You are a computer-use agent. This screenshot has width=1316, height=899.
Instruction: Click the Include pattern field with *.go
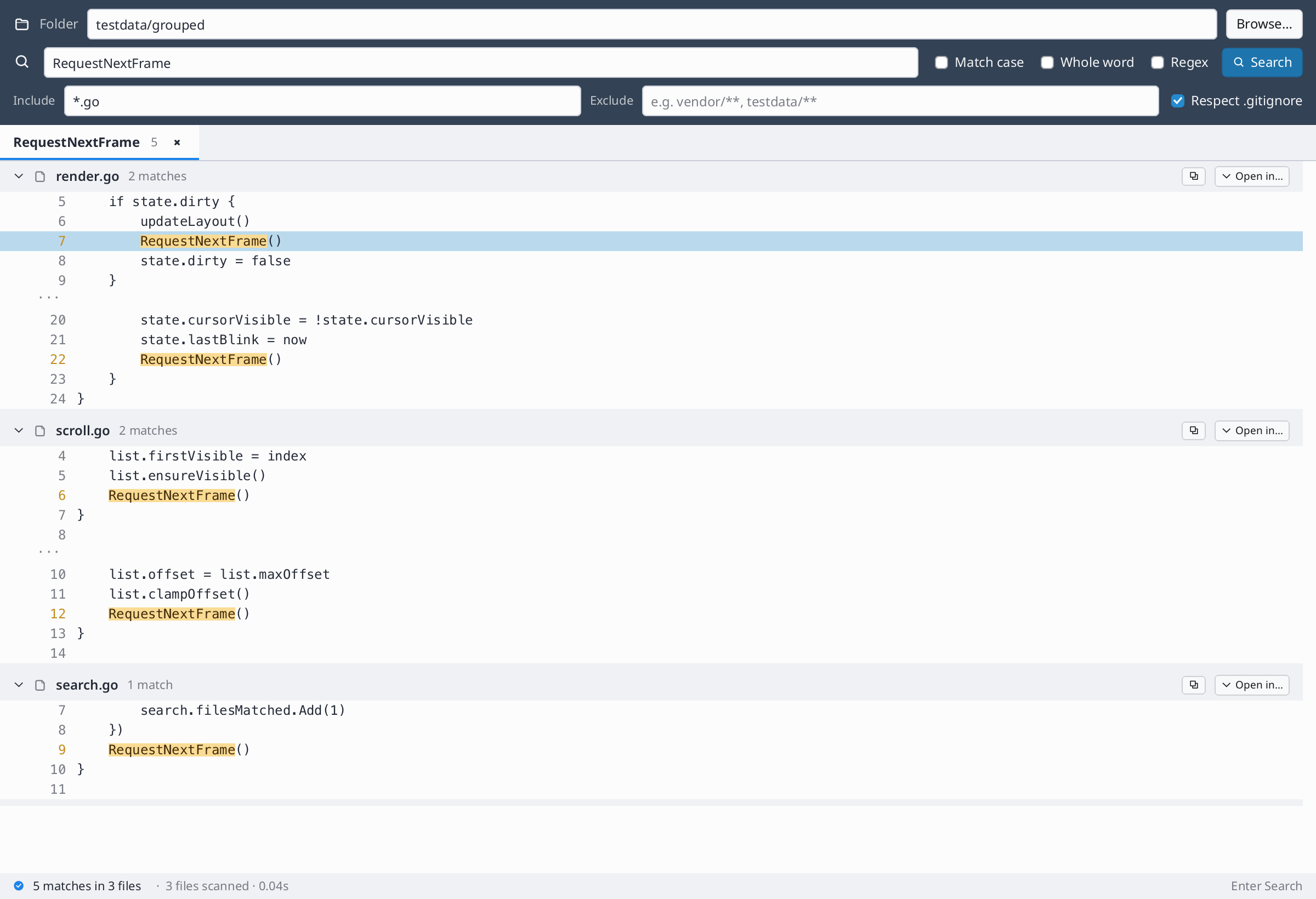322,101
